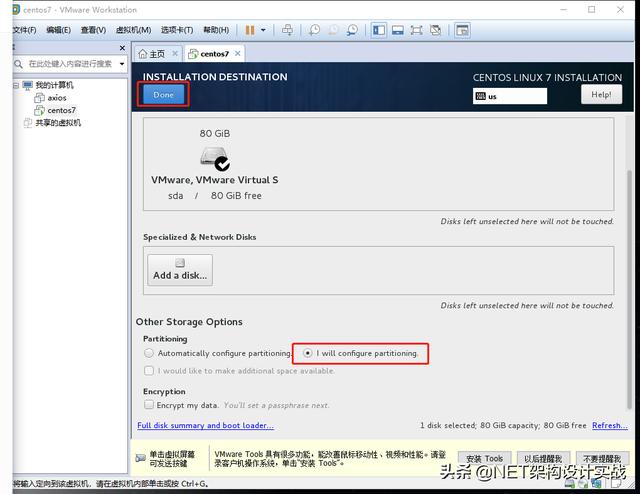
Task: Close the 主页 tab with its X
Action: point(175,53)
